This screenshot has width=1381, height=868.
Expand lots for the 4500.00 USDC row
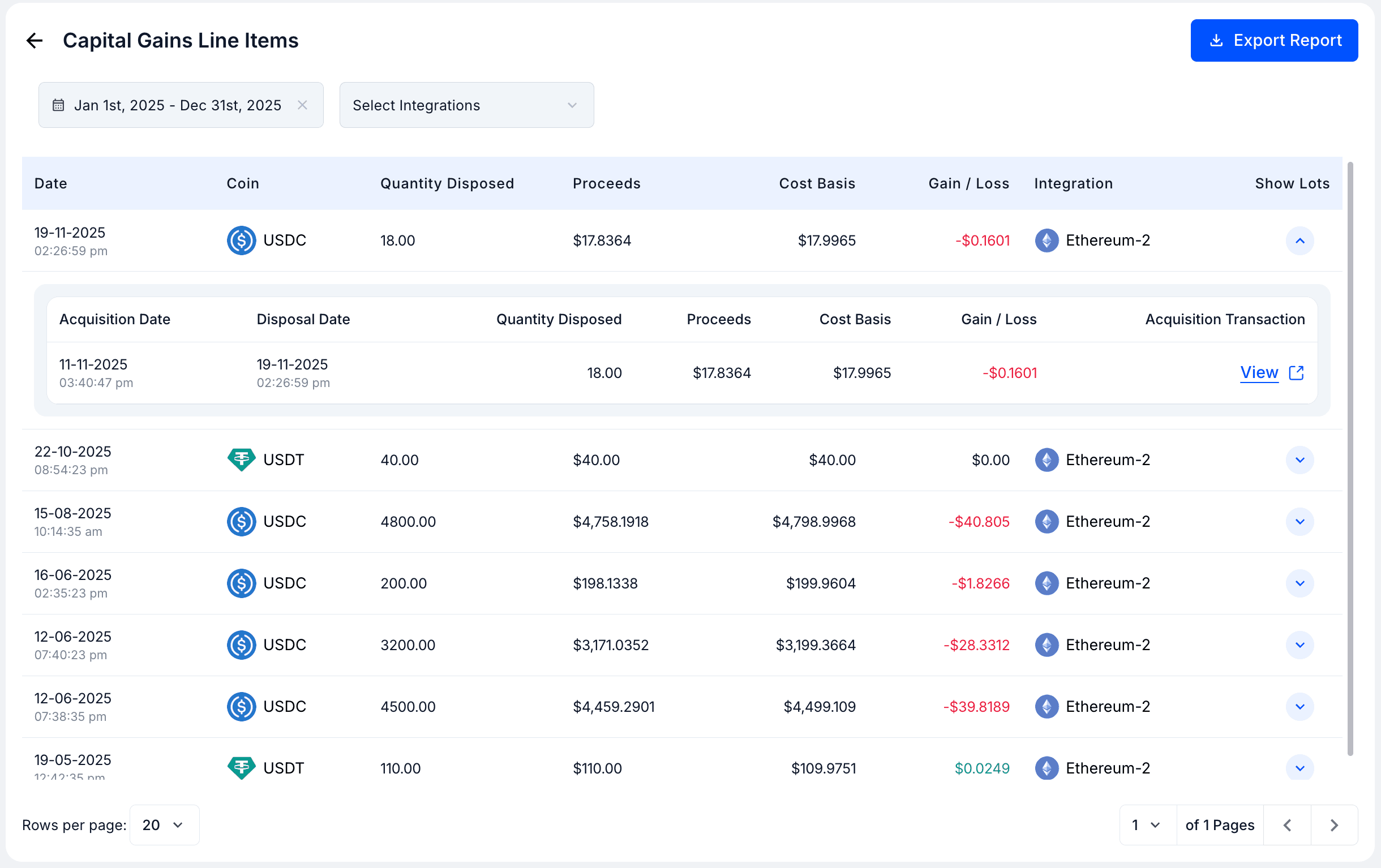pos(1299,706)
